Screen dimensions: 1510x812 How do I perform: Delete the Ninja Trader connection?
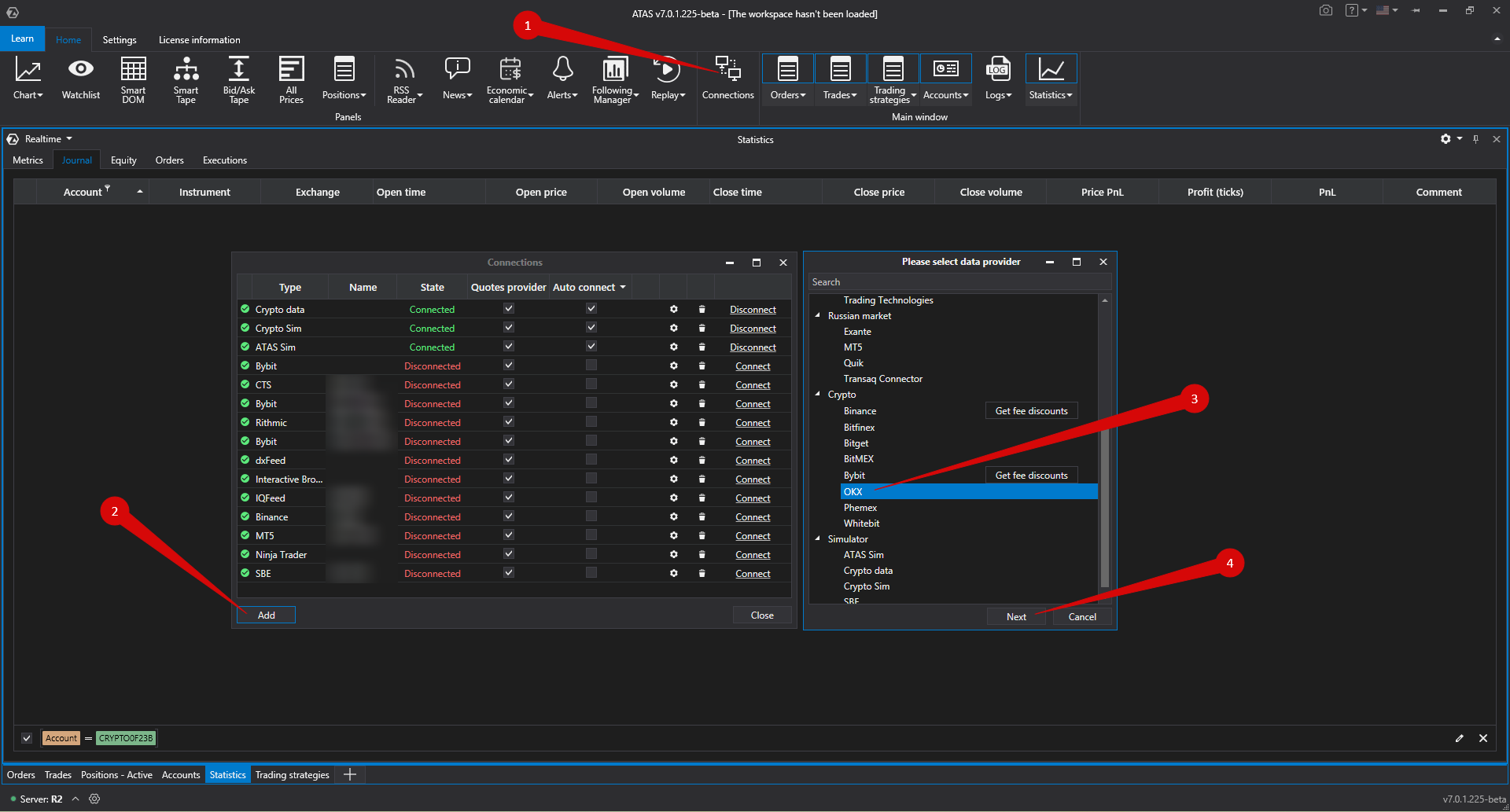[702, 555]
